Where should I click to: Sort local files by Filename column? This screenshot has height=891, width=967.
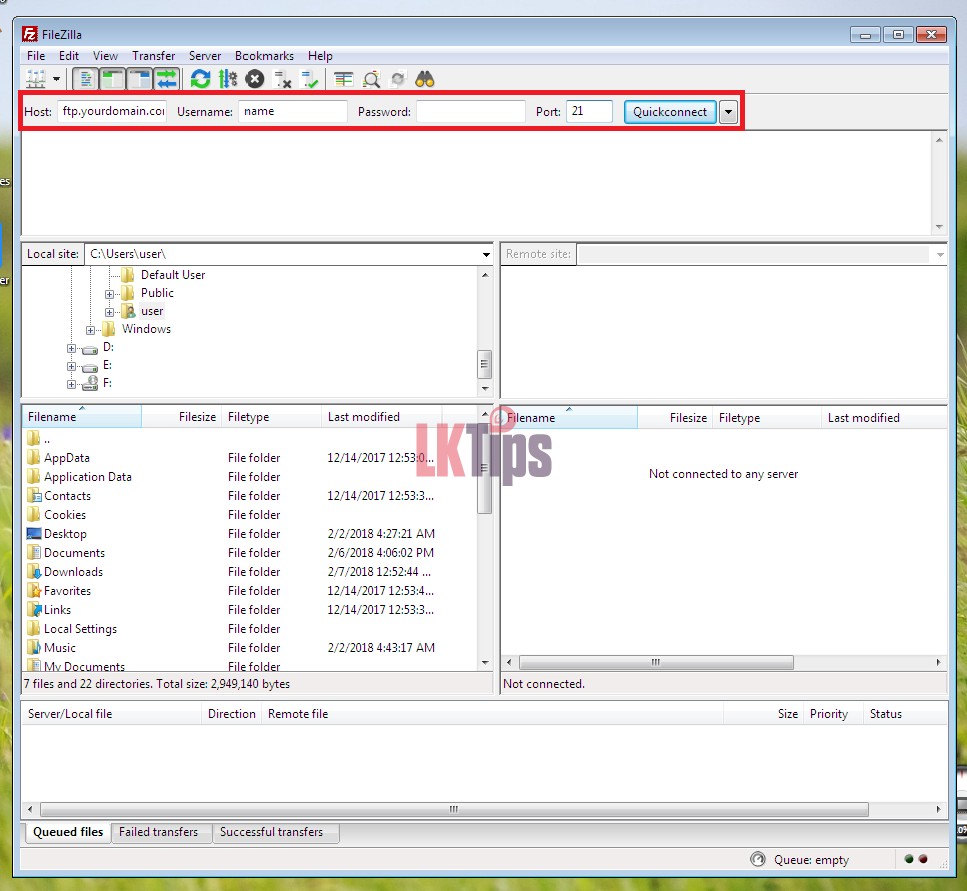(x=81, y=417)
